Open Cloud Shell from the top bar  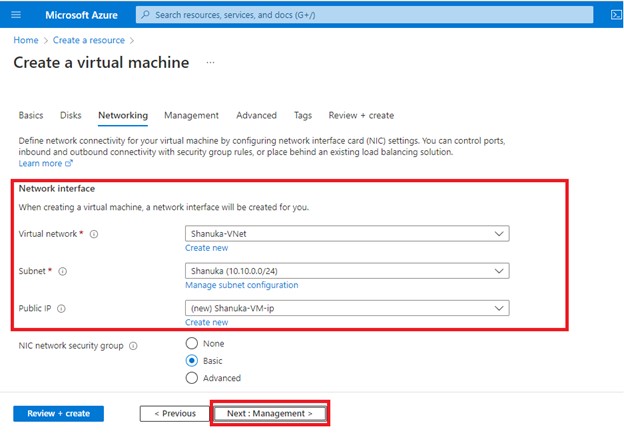[x=615, y=15]
